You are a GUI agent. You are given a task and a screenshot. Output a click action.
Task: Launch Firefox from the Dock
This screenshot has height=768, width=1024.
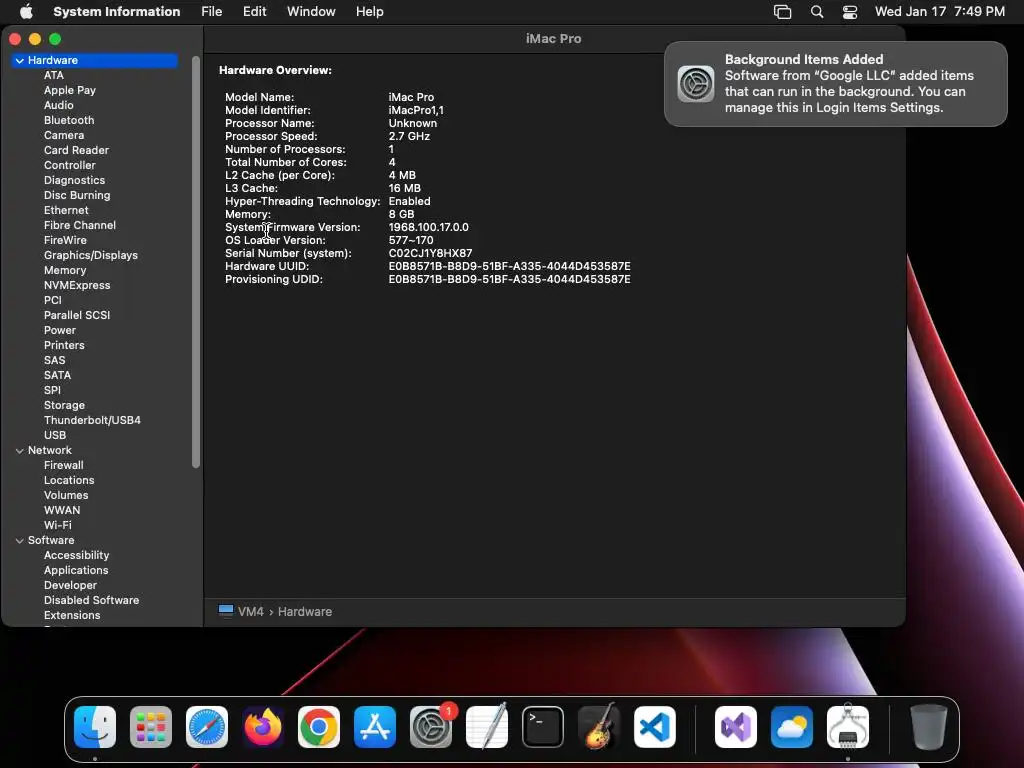pos(263,727)
